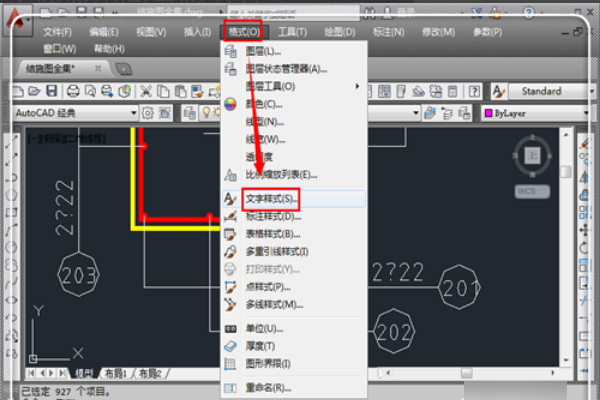Open the layer list dropdown arrow
Viewport: 600px width, 400px height.
click(x=416, y=113)
